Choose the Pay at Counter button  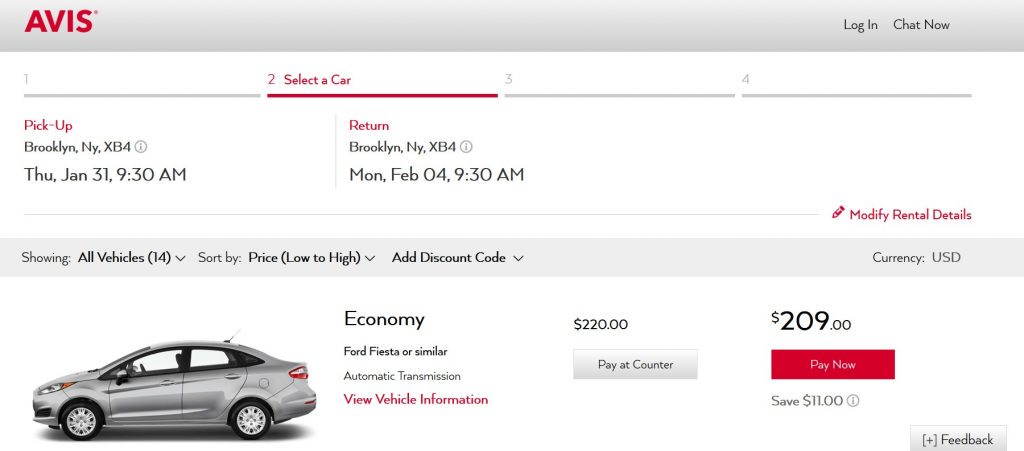click(x=635, y=365)
